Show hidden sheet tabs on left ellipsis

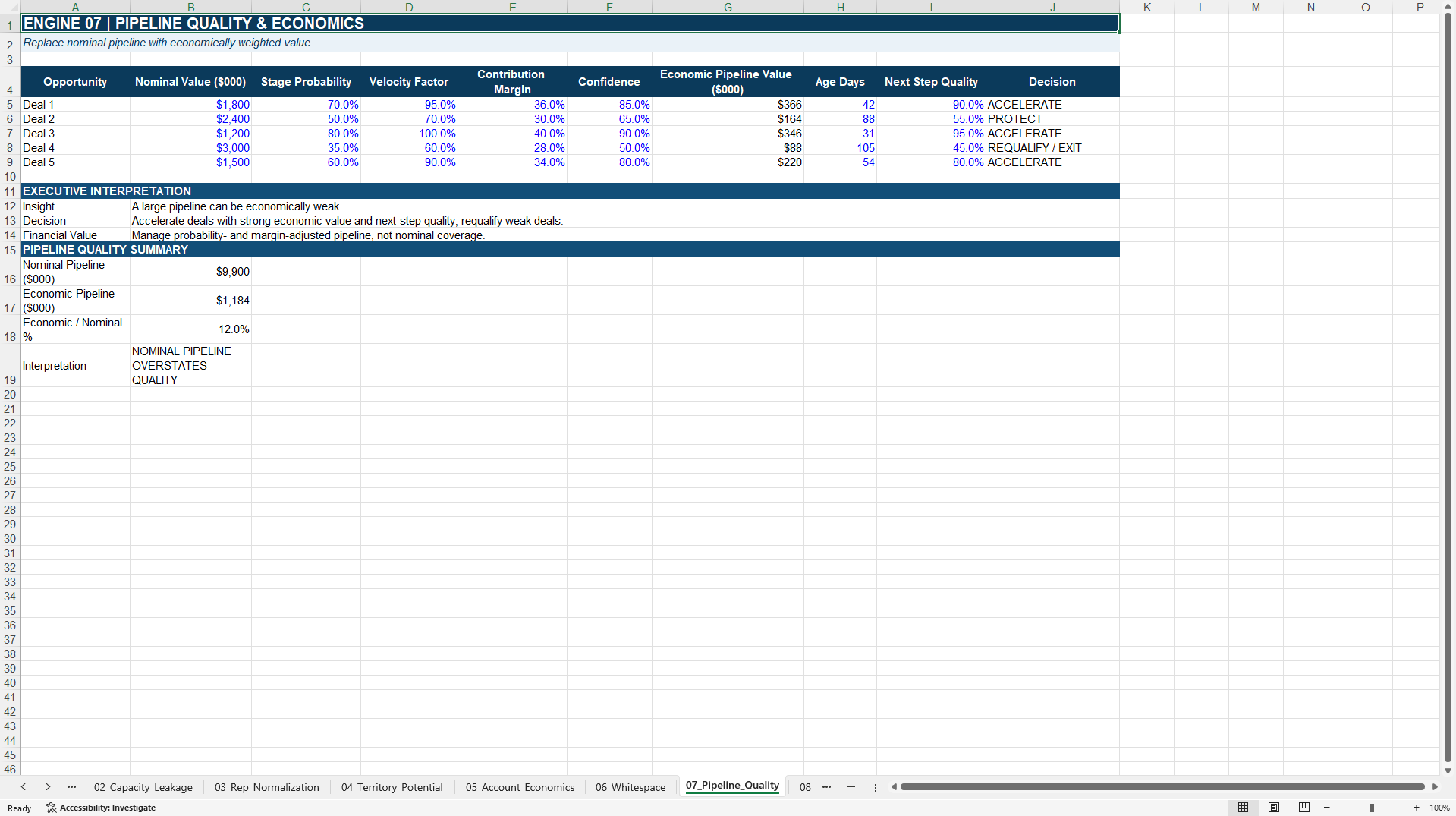[x=71, y=787]
